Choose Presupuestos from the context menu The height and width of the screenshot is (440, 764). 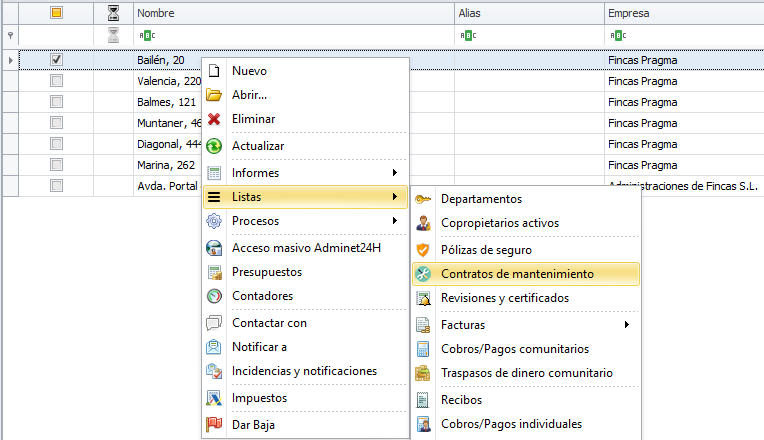pos(266,272)
